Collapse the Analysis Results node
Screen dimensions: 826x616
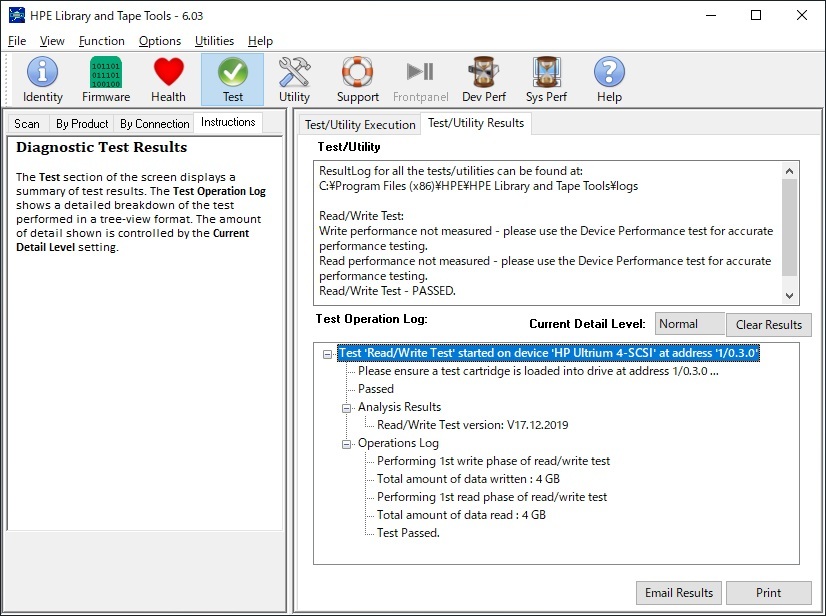347,408
